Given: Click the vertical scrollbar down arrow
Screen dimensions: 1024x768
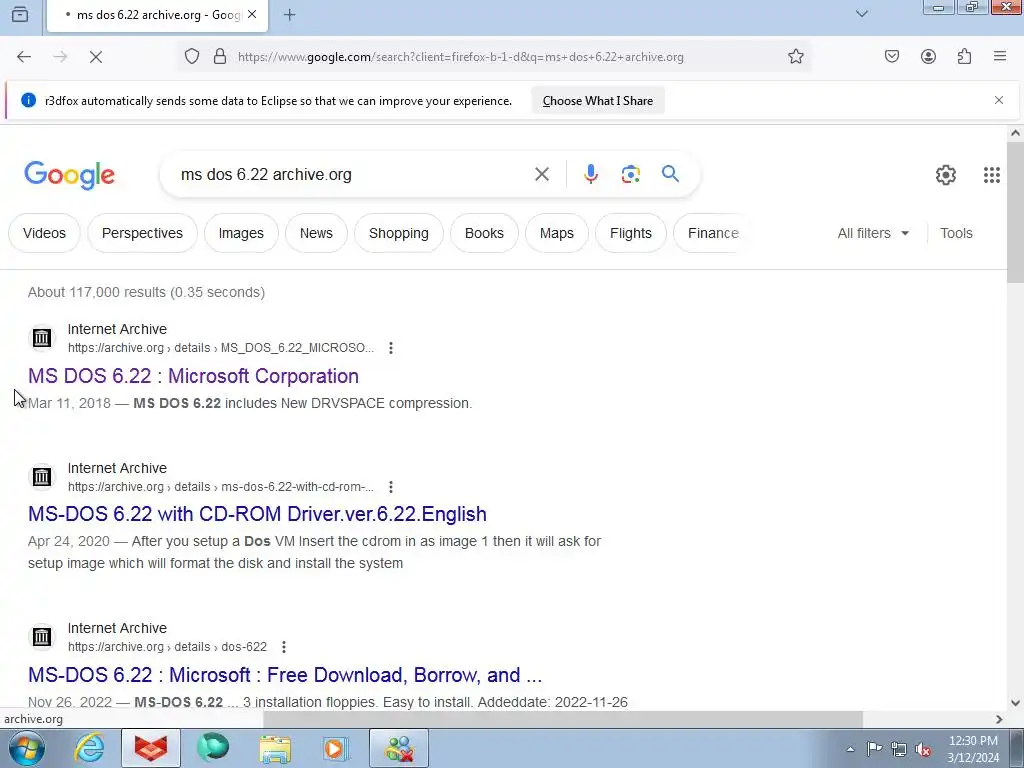Looking at the screenshot, I should tap(1015, 703).
